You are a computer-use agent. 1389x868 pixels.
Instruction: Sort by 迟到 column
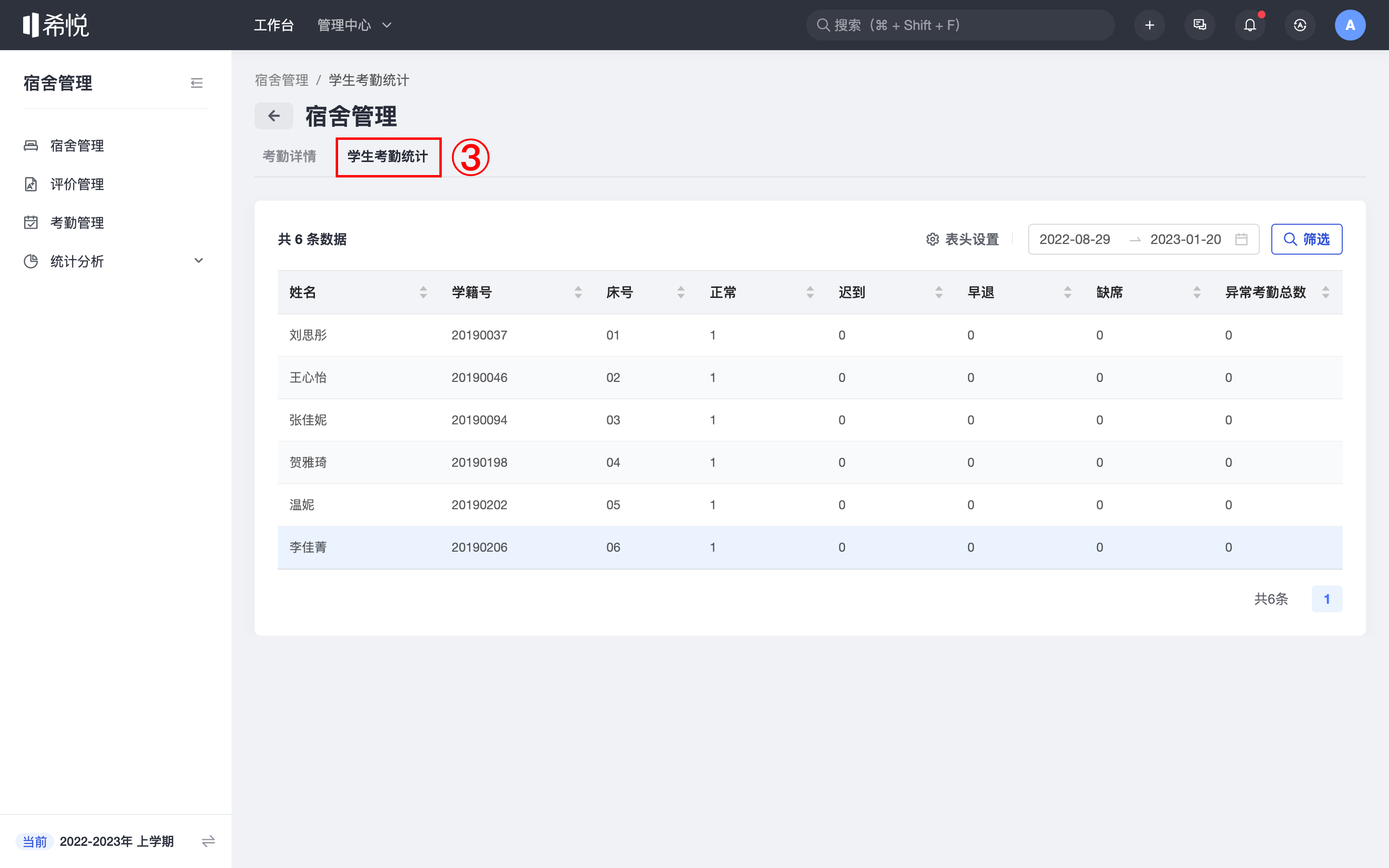939,292
